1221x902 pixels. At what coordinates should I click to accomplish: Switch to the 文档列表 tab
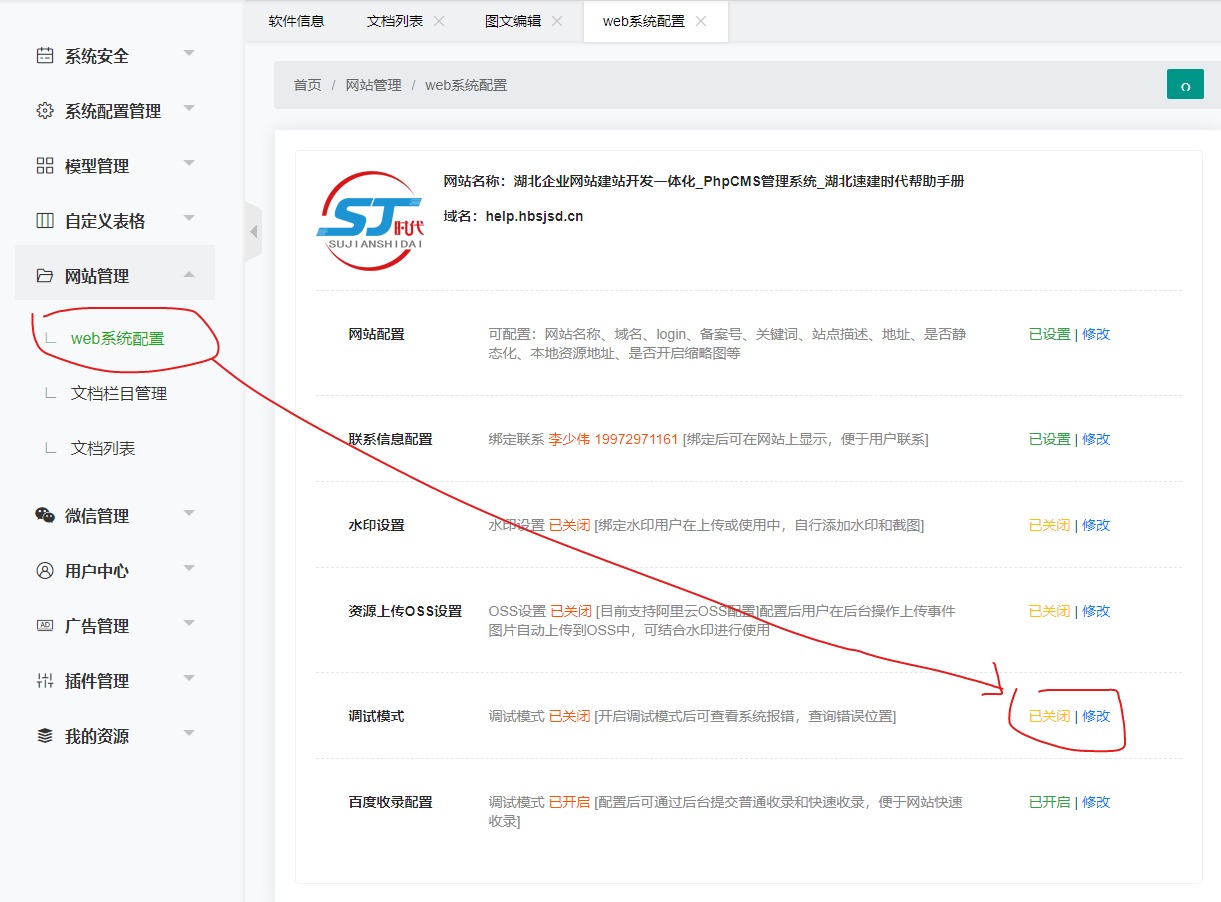[x=394, y=21]
